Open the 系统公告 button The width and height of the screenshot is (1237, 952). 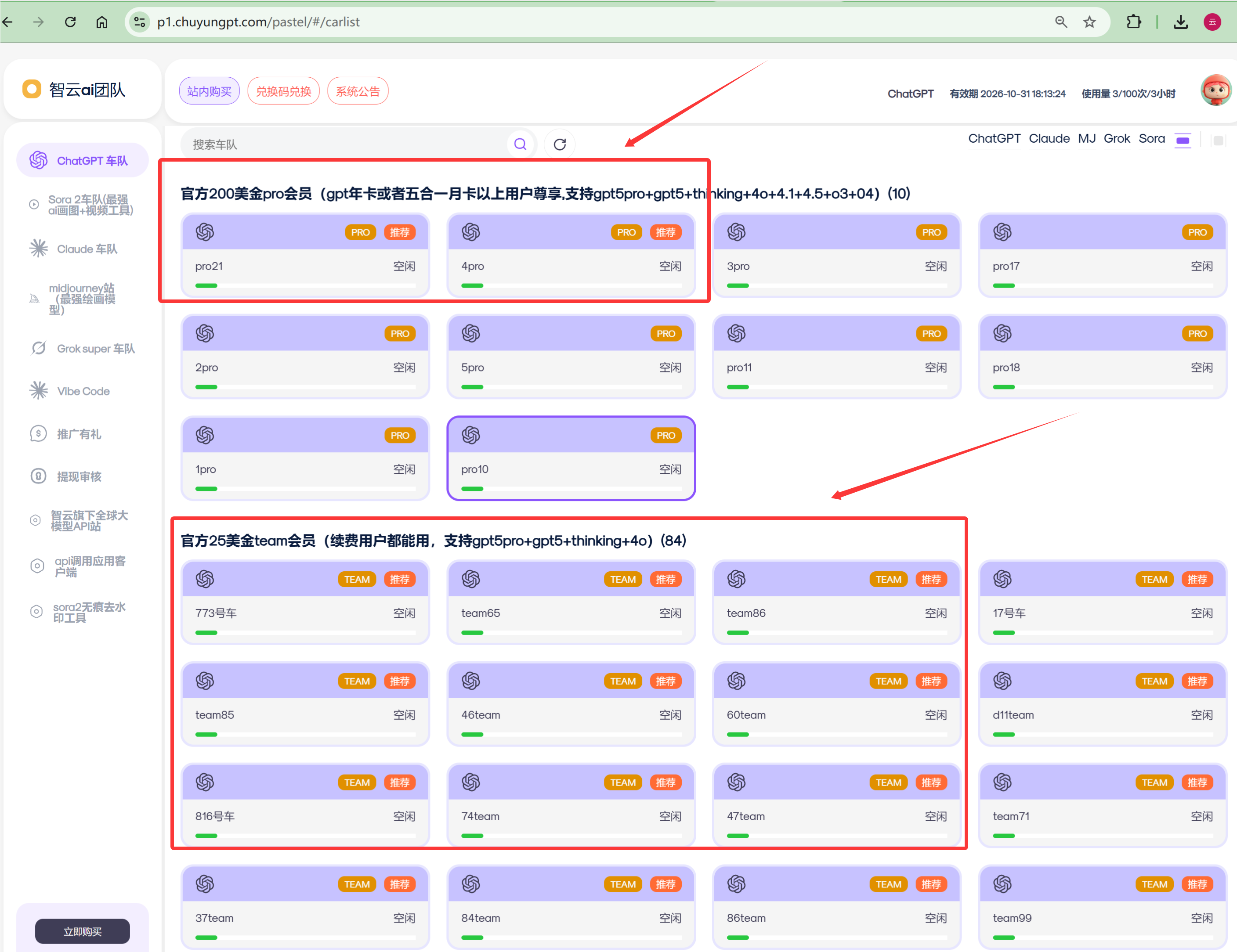(x=358, y=91)
